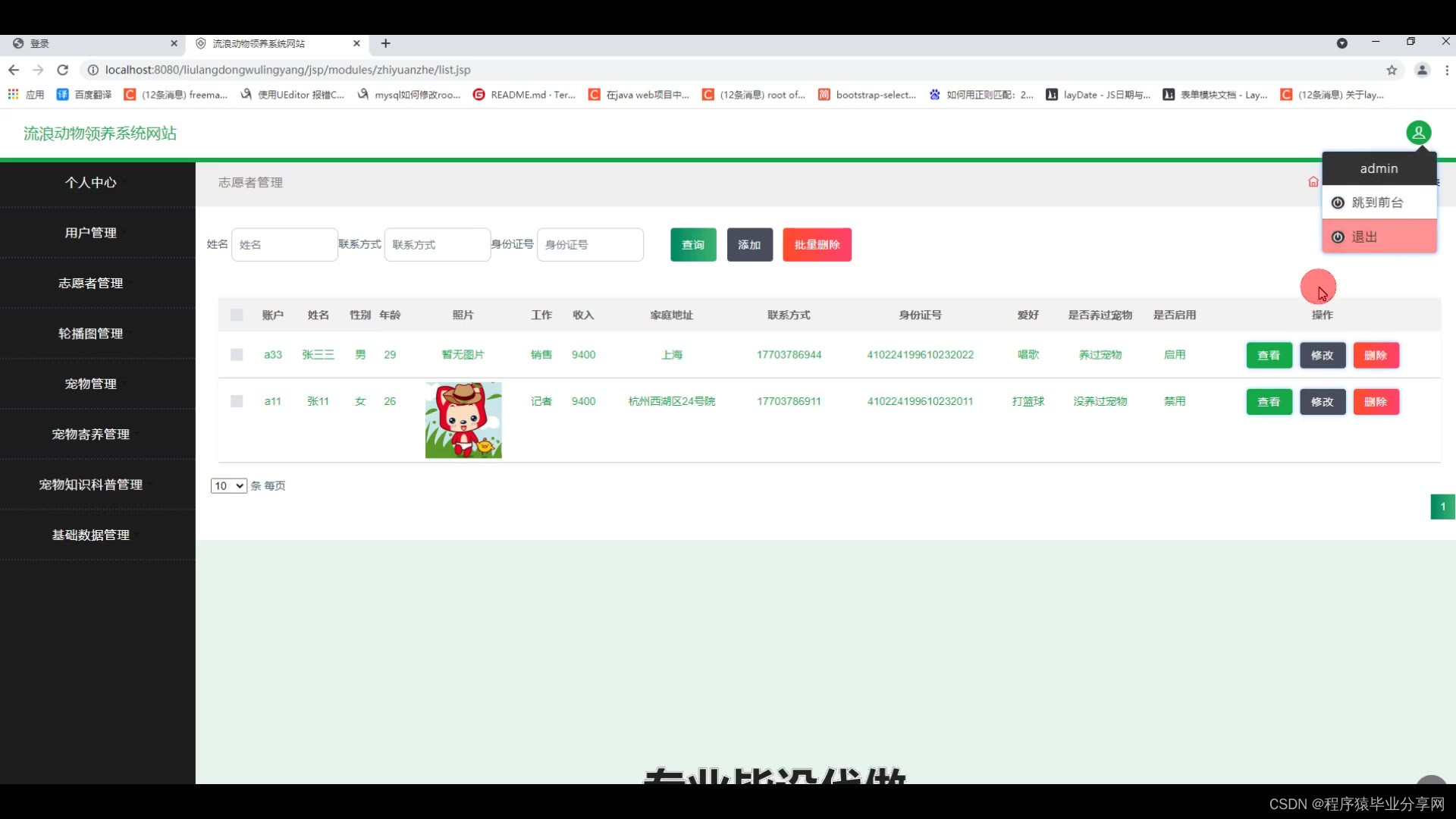1456x819 pixels.
Task: Click the green 查询 button
Action: pos(692,245)
